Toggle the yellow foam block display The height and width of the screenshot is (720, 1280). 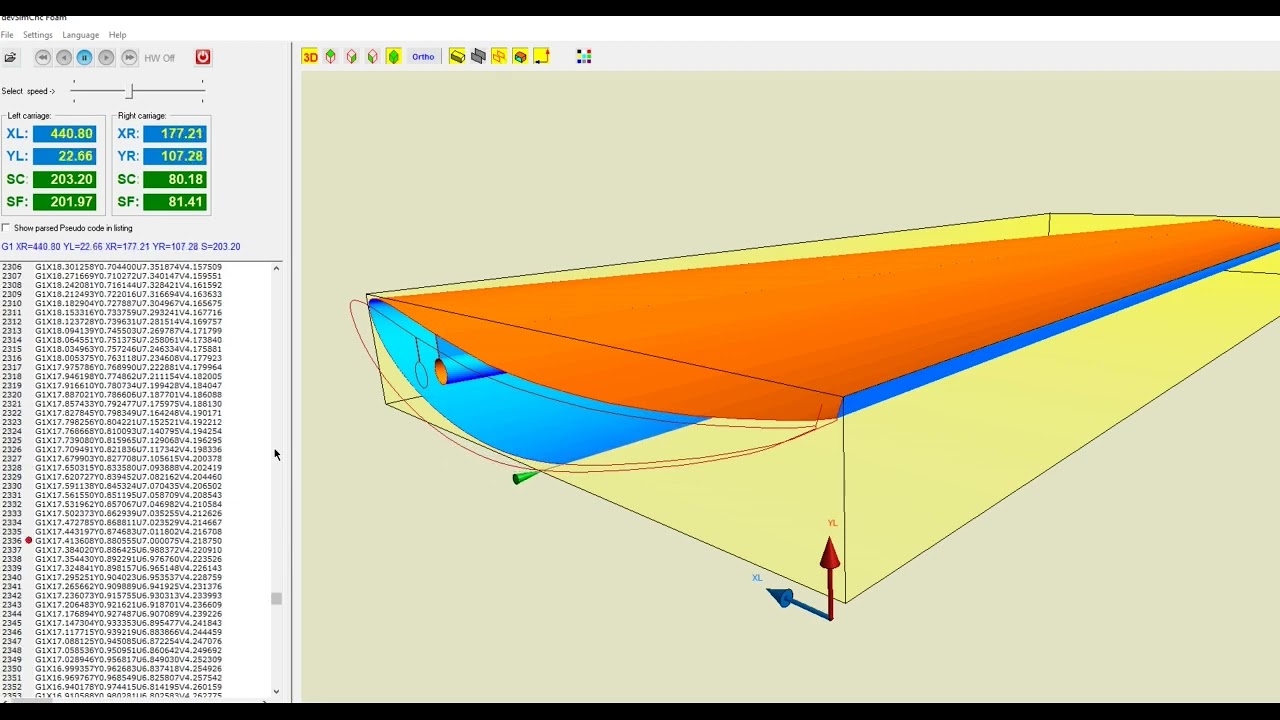click(x=457, y=57)
